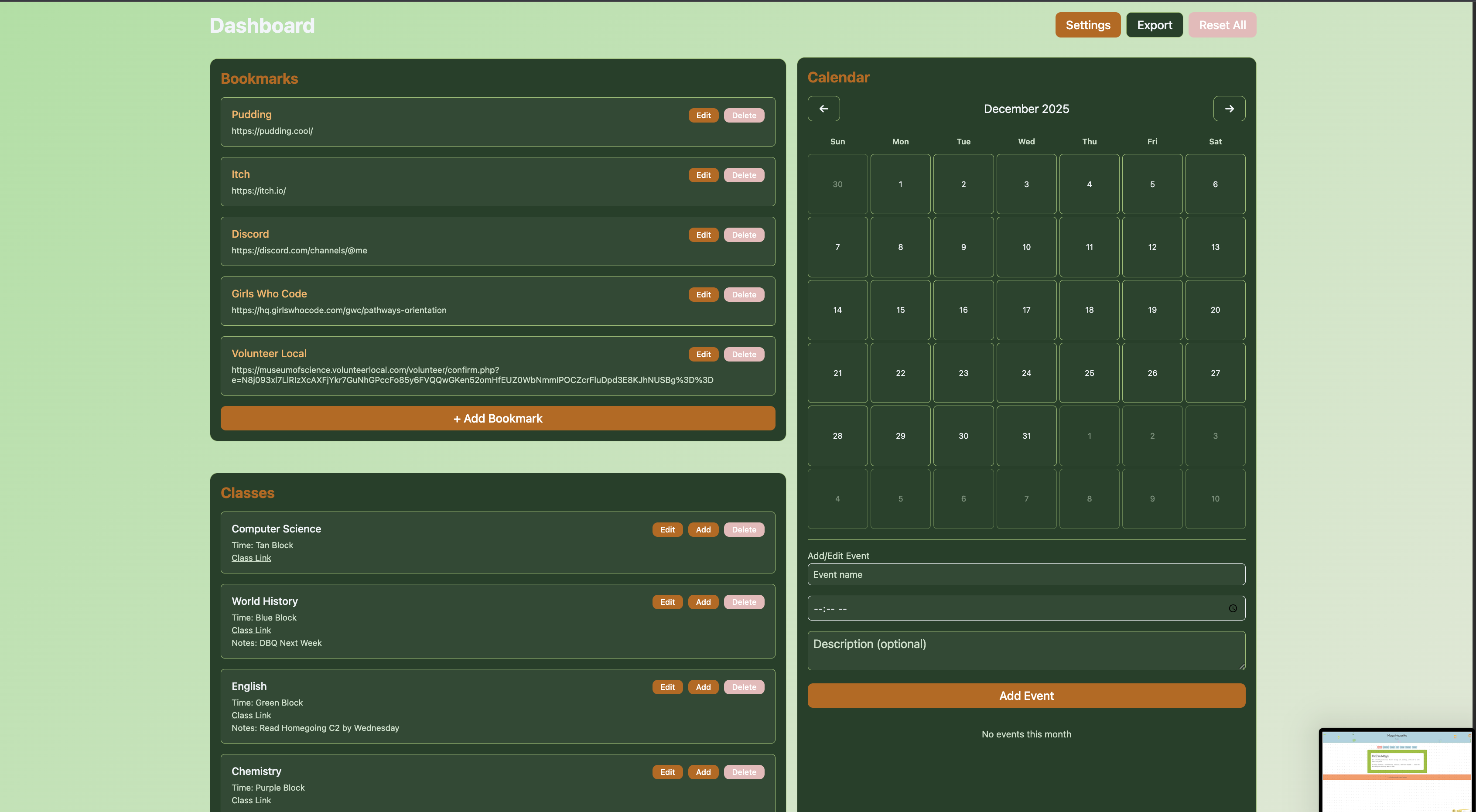This screenshot has height=812, width=1476.
Task: Click the Event name input field
Action: [x=1025, y=574]
